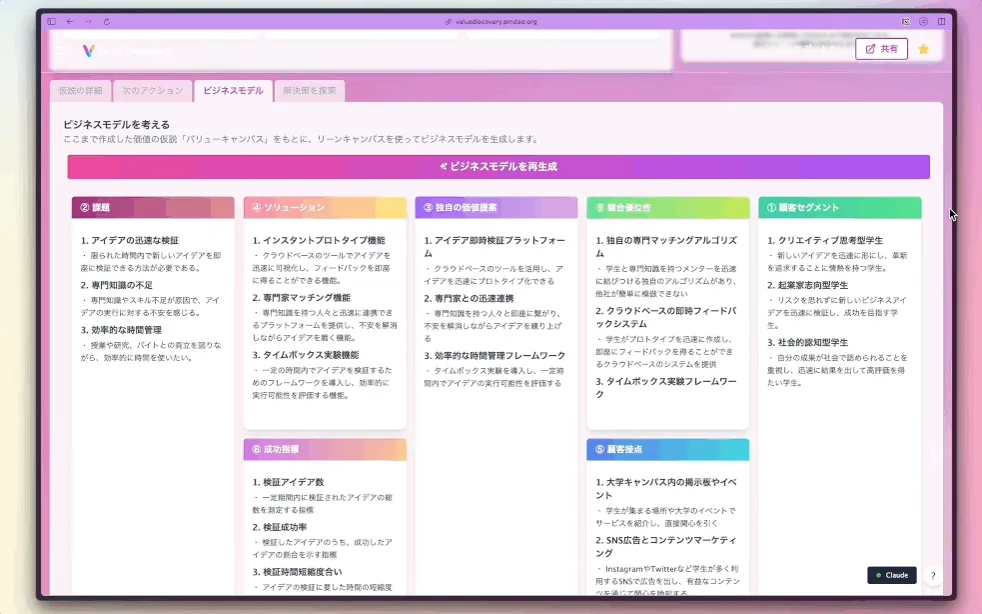Switch to 仮説の詳細 tab

[x=81, y=91]
